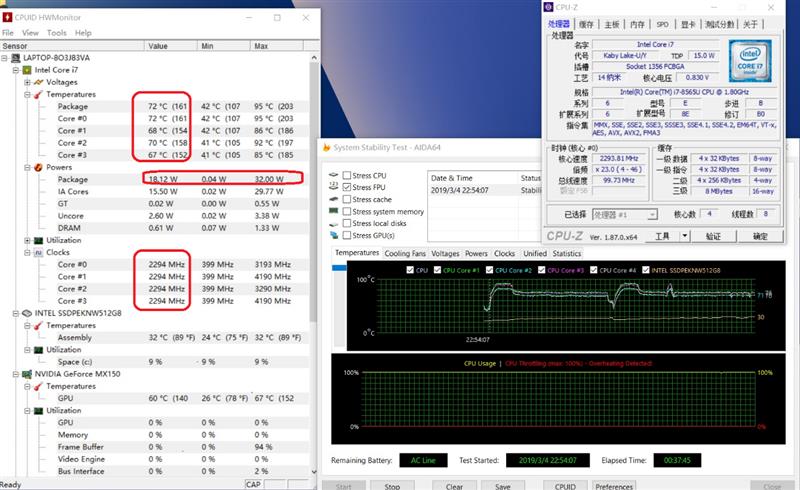The width and height of the screenshot is (800, 490).
Task: Click the Voltages lightning icon
Action: (x=37, y=82)
